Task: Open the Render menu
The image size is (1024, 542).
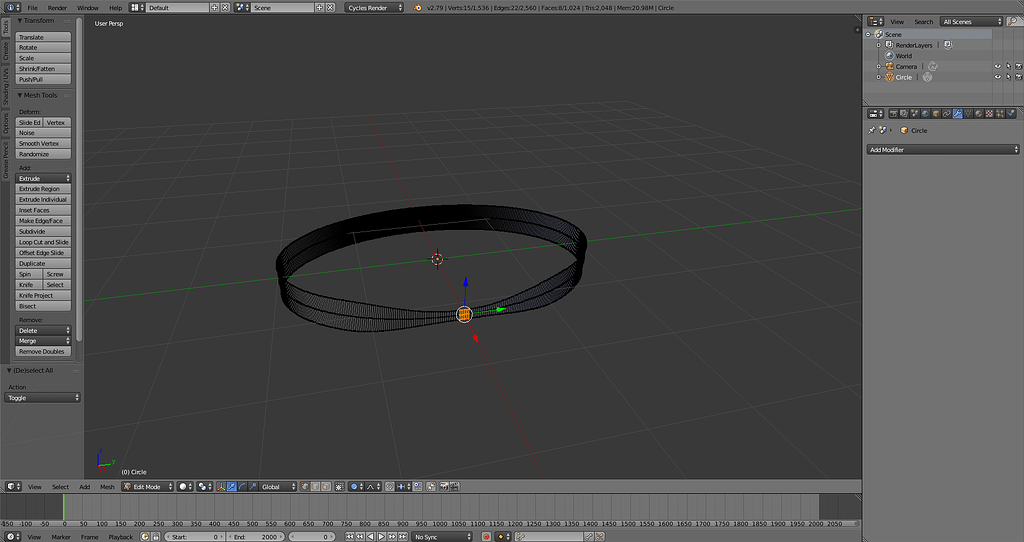Action: [57, 8]
